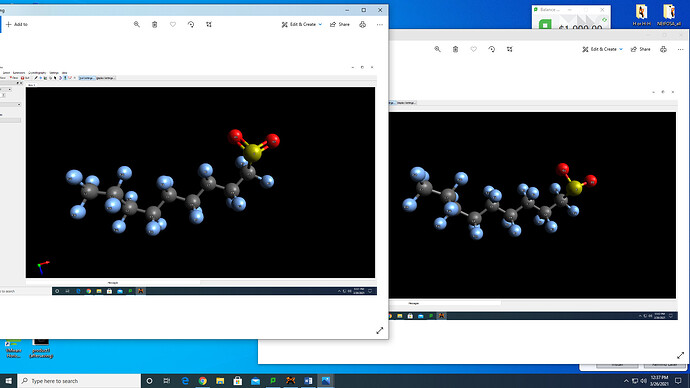This screenshot has height=388, width=690.
Task: Open Microsoft Word from the taskbar
Action: click(x=308, y=381)
